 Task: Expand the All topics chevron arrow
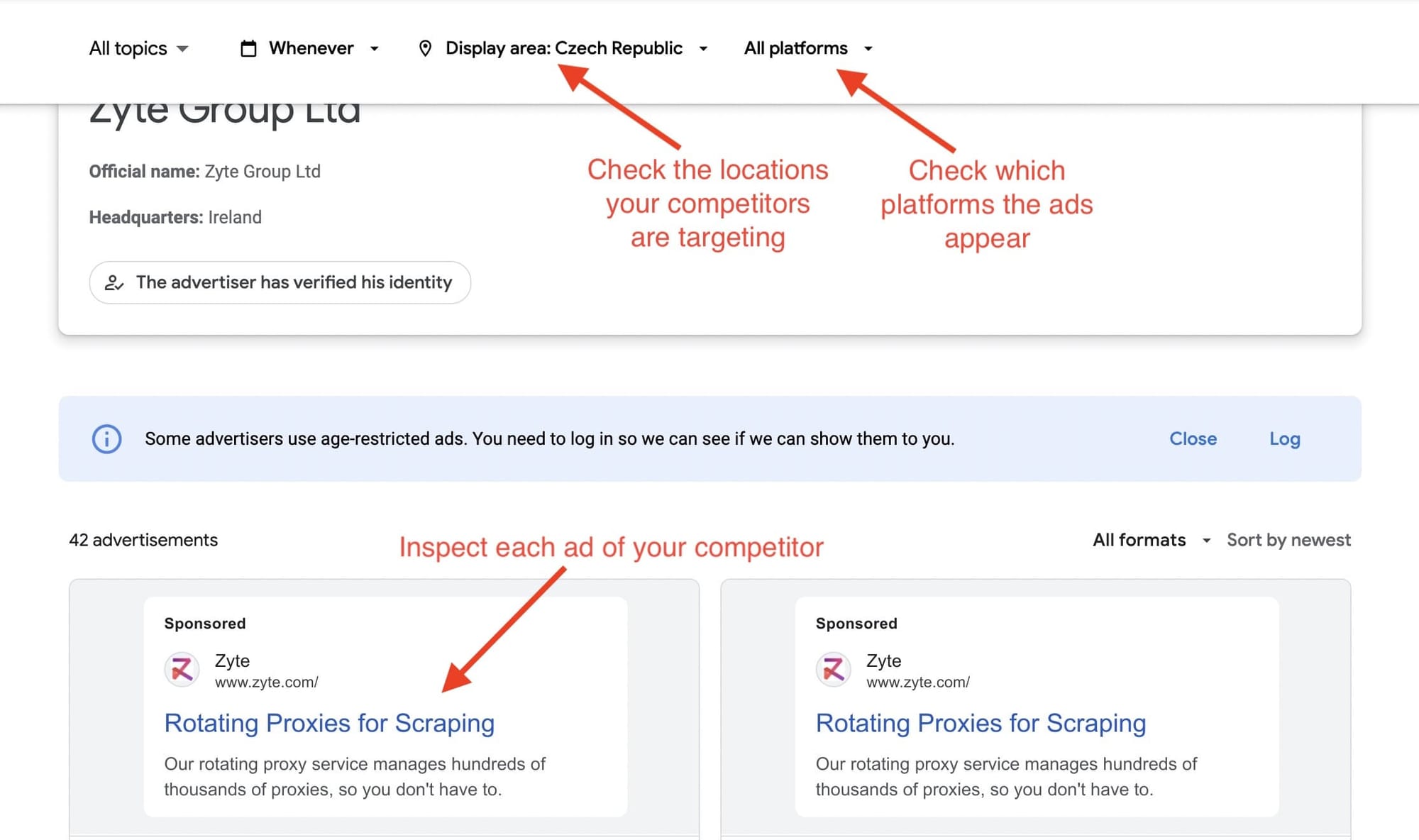tap(182, 49)
